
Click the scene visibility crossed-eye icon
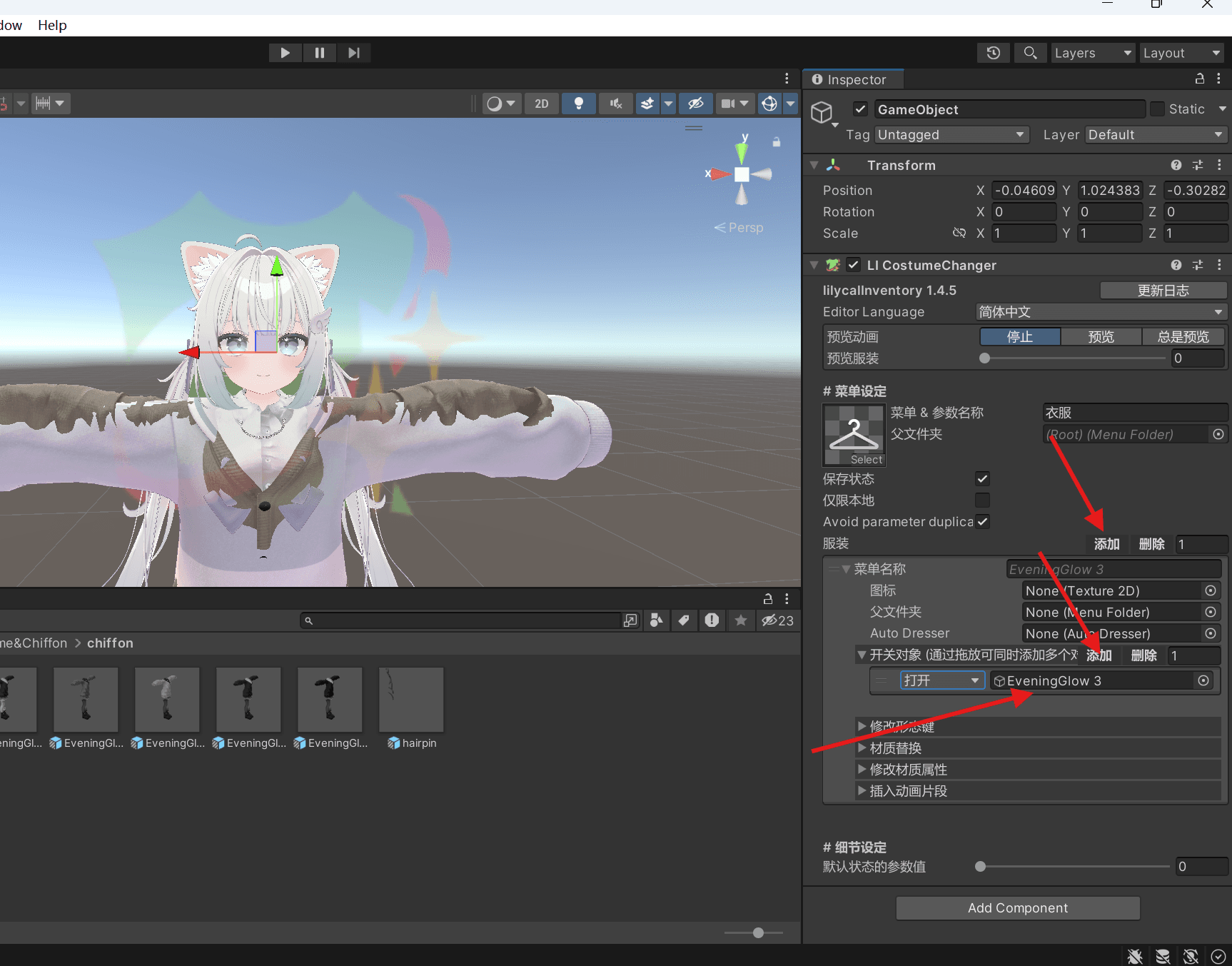[696, 104]
